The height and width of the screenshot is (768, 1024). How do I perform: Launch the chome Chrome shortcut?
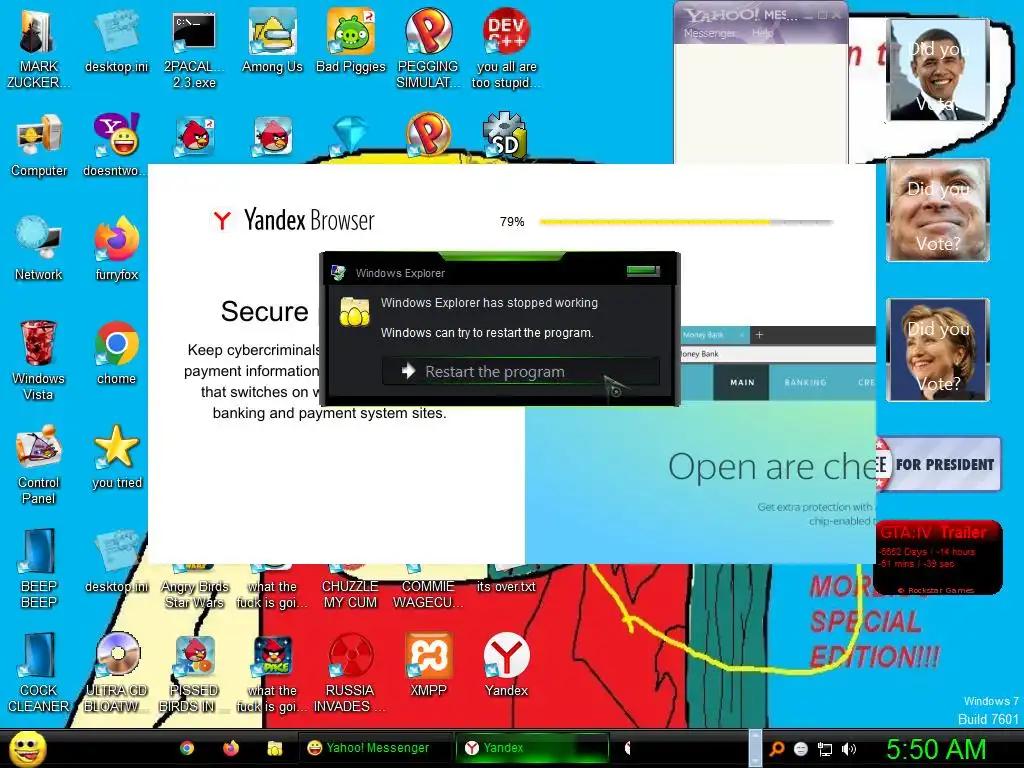tap(116, 353)
